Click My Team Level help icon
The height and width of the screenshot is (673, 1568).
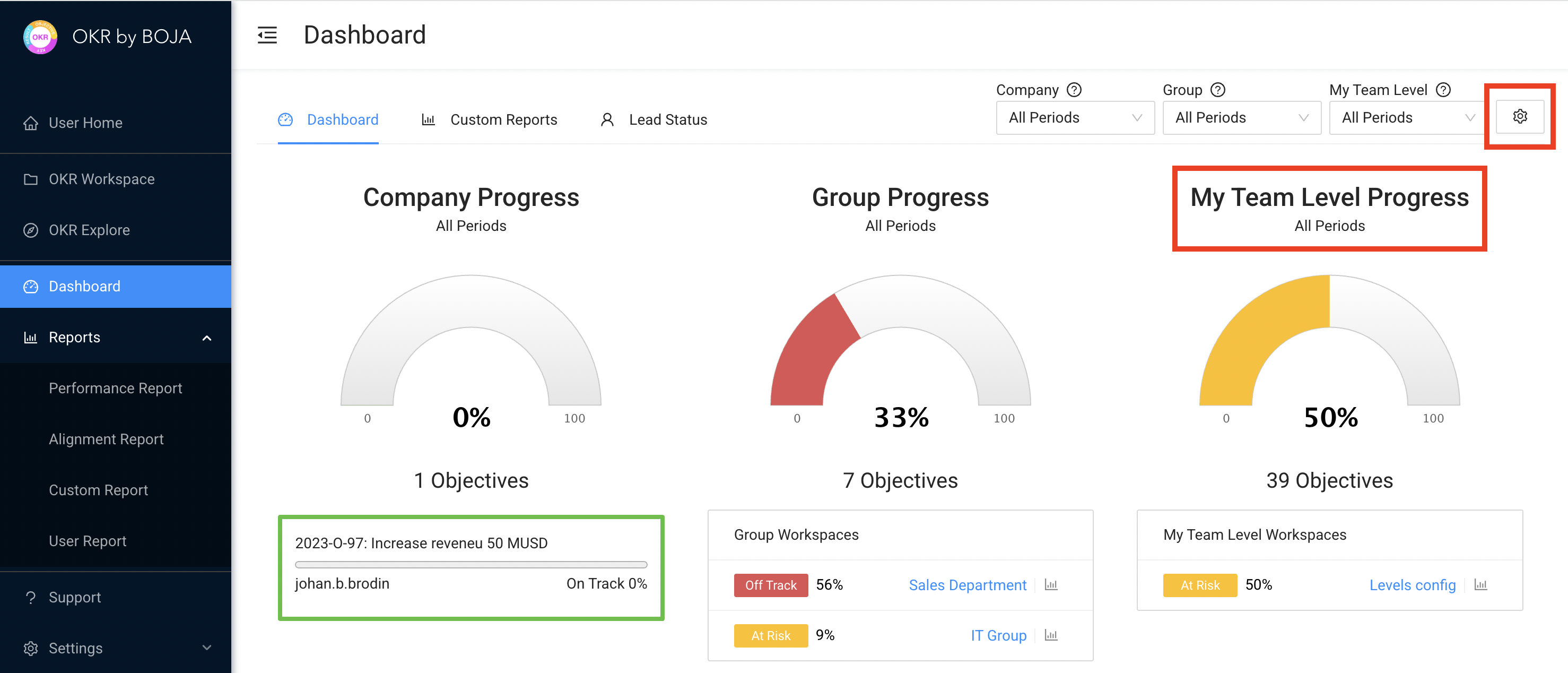click(x=1443, y=90)
